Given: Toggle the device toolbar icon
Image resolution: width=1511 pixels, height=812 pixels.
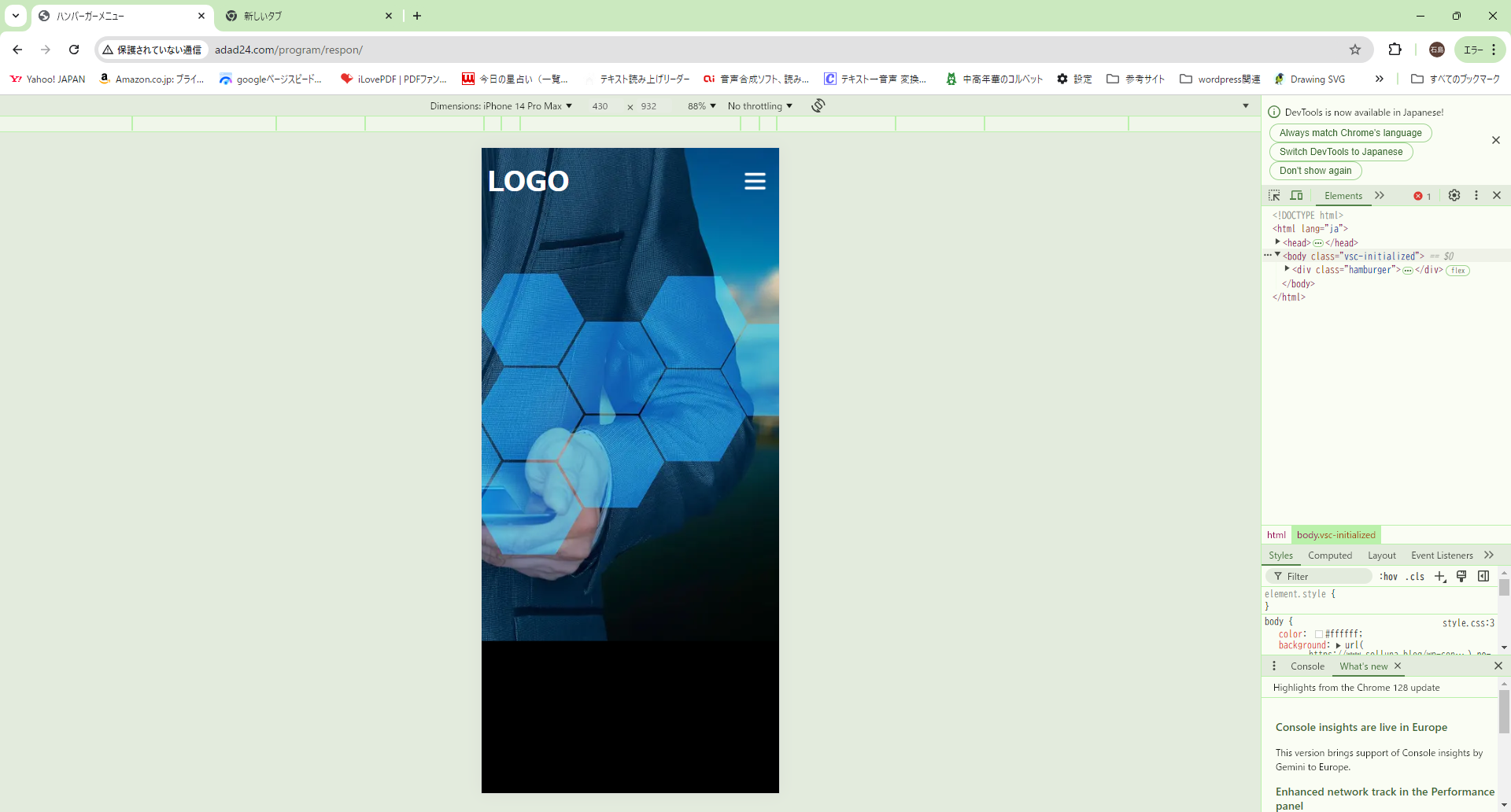Looking at the screenshot, I should [x=1296, y=195].
